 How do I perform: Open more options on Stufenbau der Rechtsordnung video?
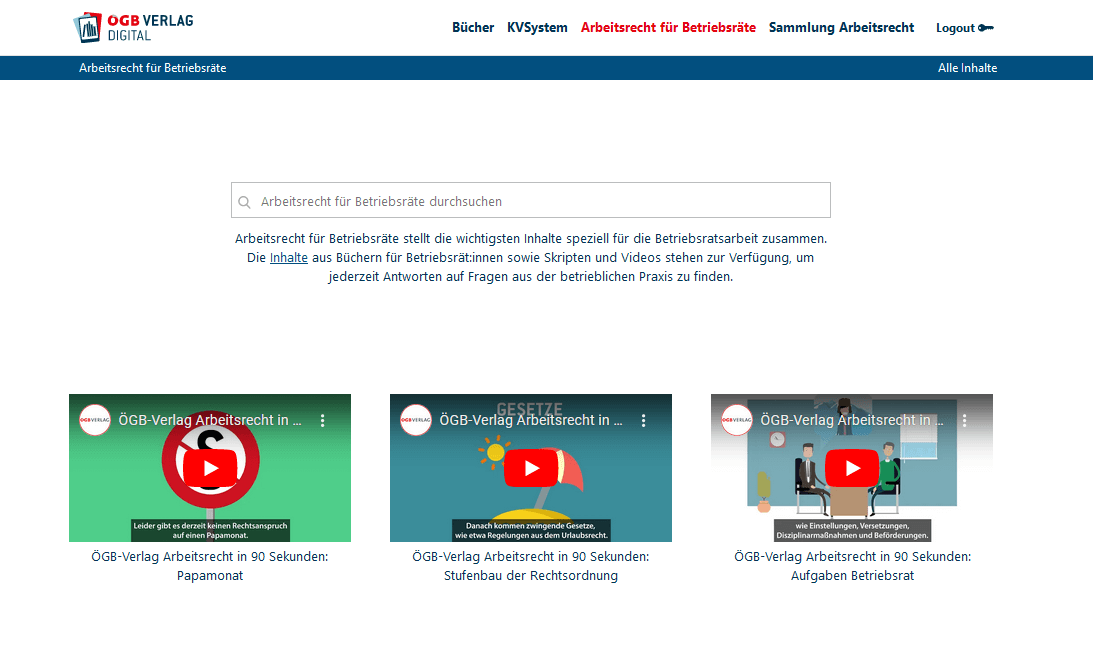pyautogui.click(x=643, y=420)
